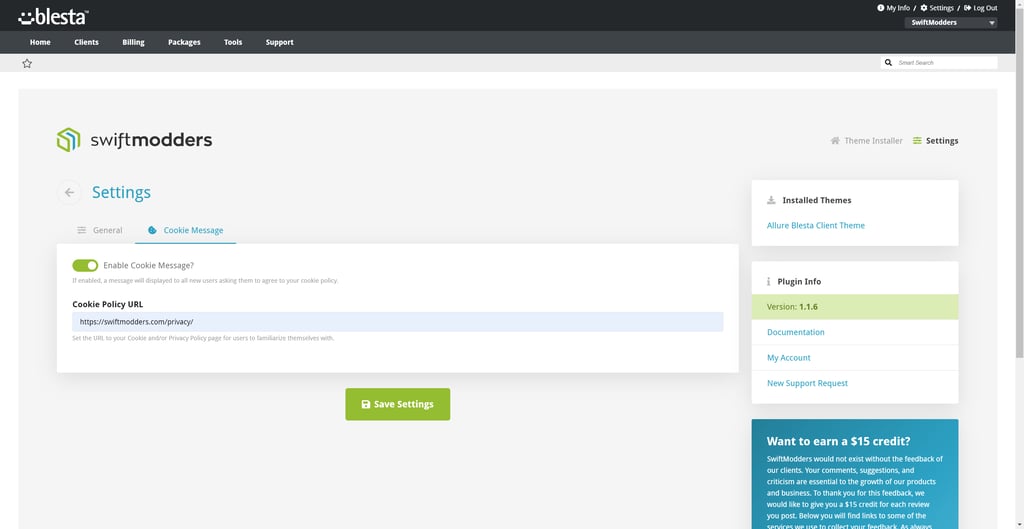Open the Documentation link
The height and width of the screenshot is (529, 1024).
coord(795,332)
